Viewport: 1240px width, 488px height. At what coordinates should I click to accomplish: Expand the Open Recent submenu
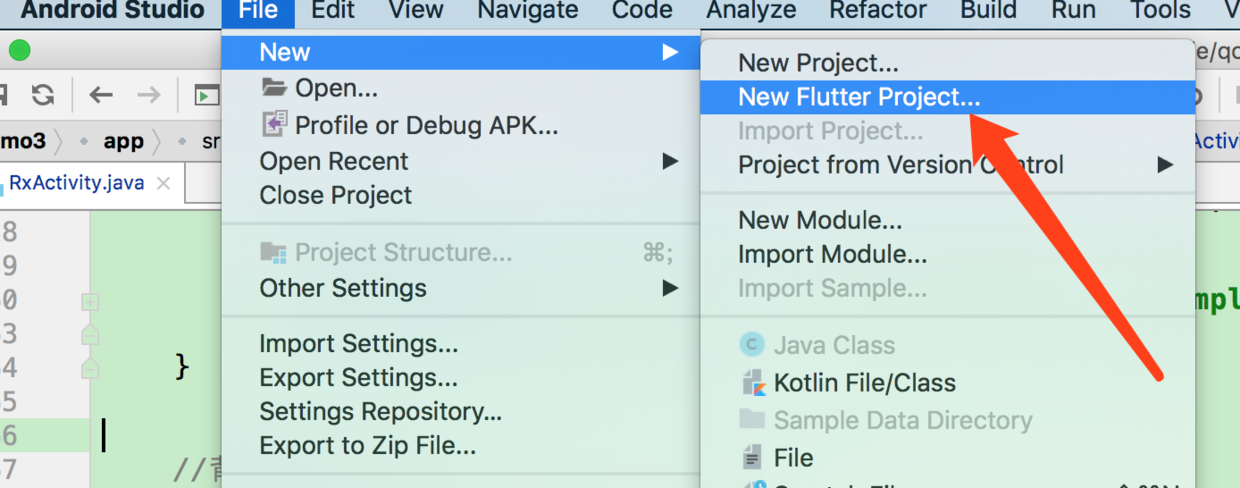click(669, 161)
